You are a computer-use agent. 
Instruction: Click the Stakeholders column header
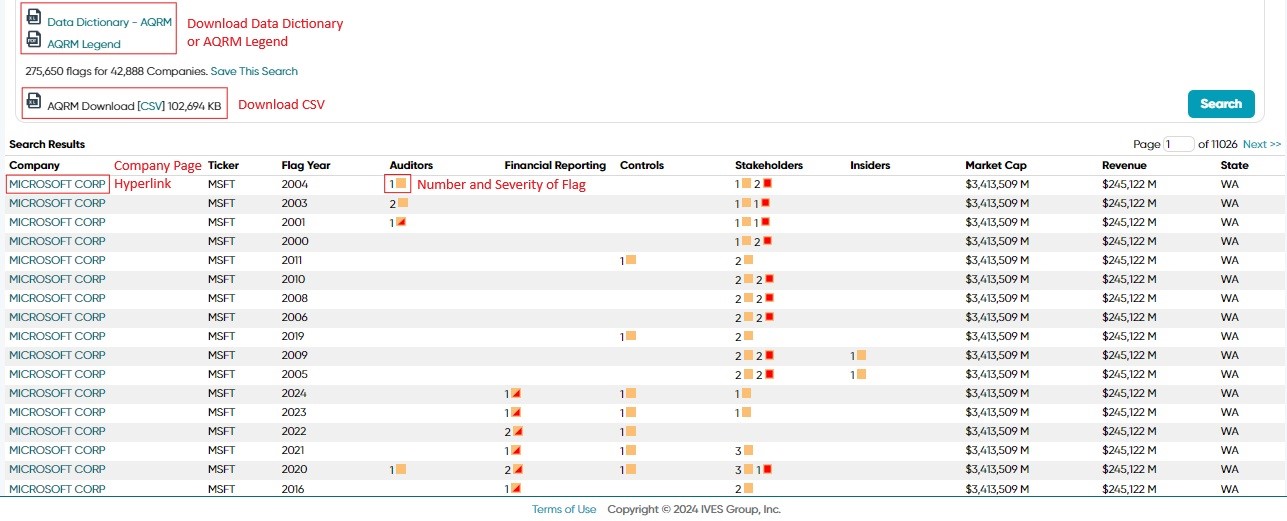(769, 165)
